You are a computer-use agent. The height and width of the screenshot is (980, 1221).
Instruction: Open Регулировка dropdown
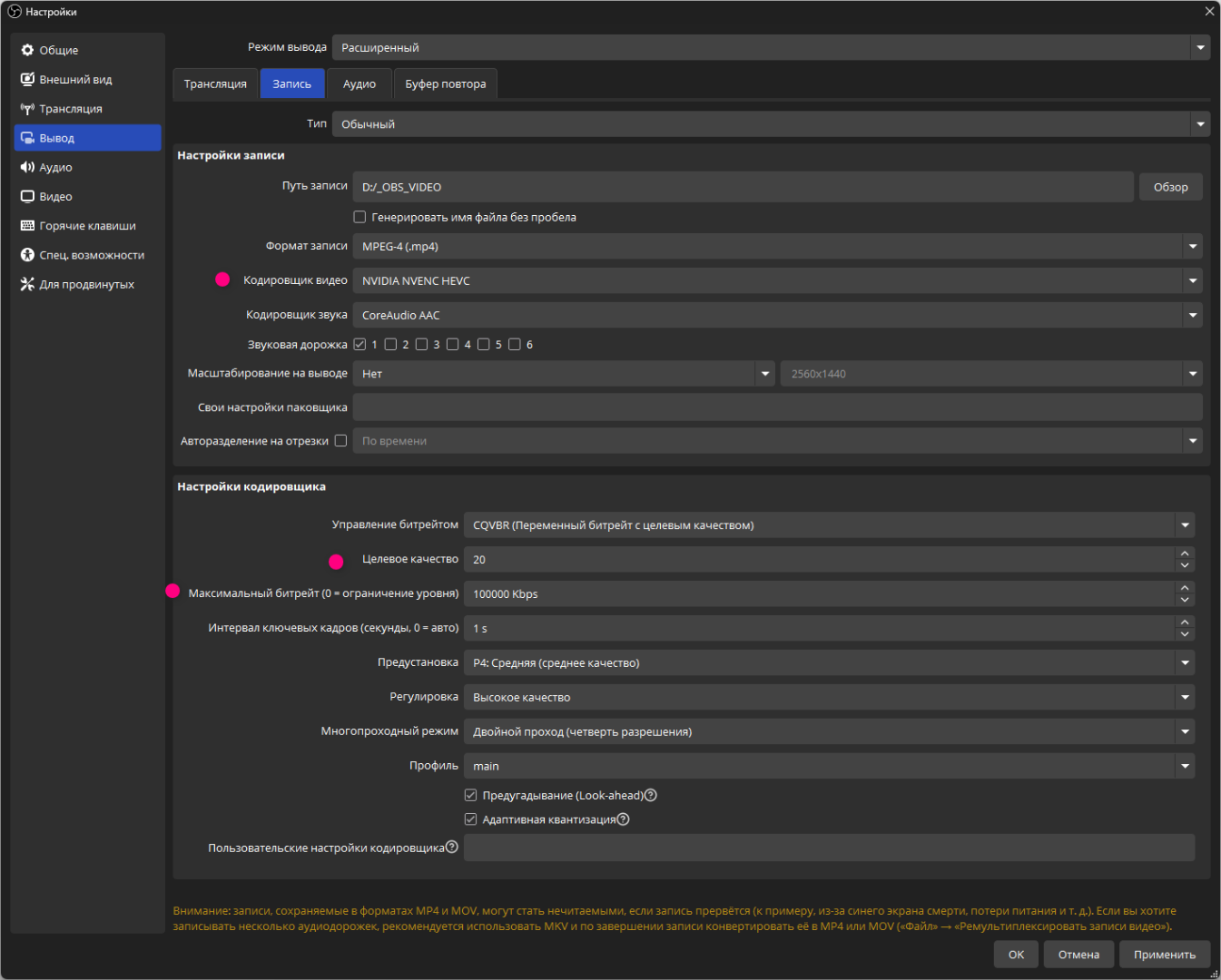(829, 697)
